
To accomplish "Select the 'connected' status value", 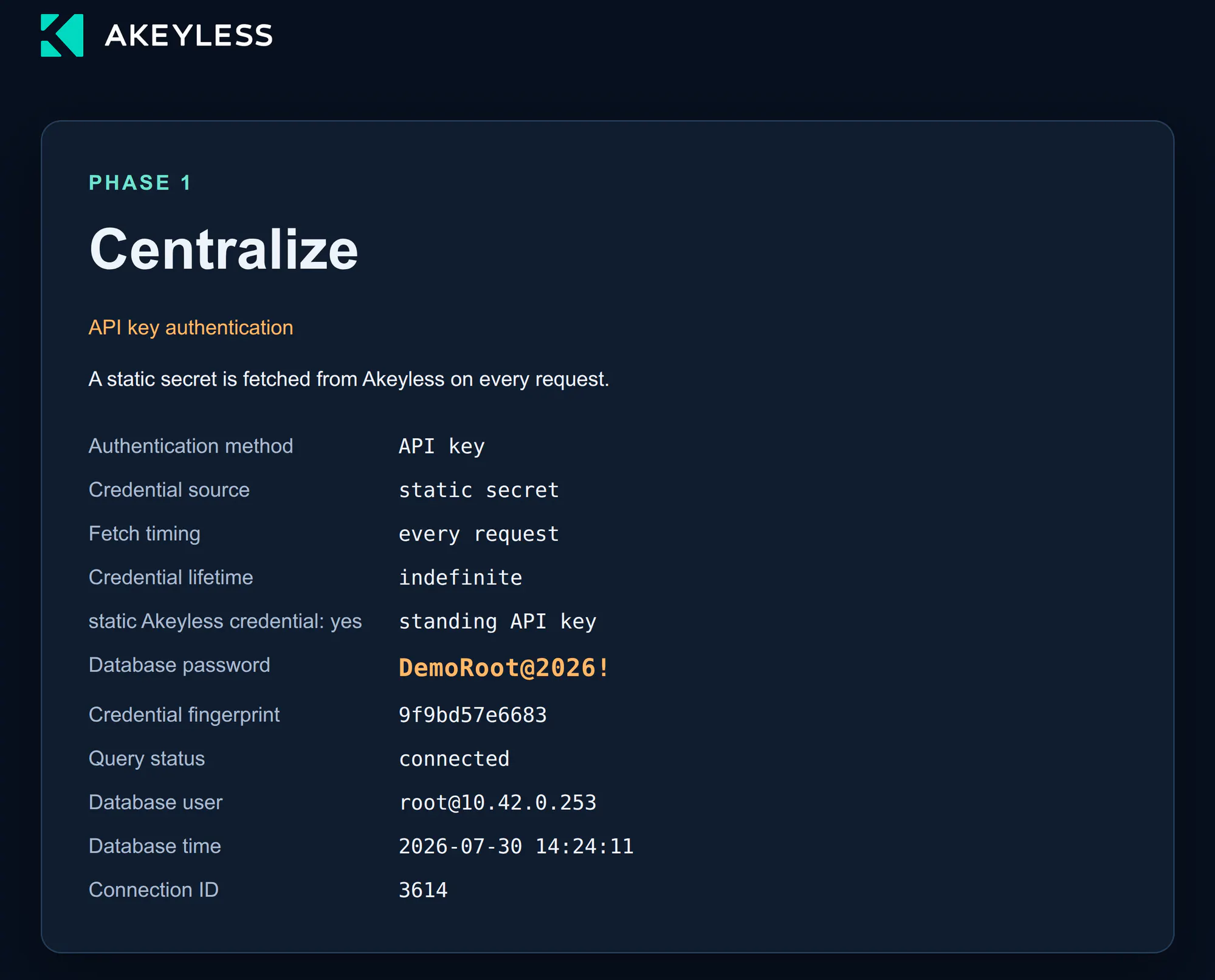I will coord(455,759).
